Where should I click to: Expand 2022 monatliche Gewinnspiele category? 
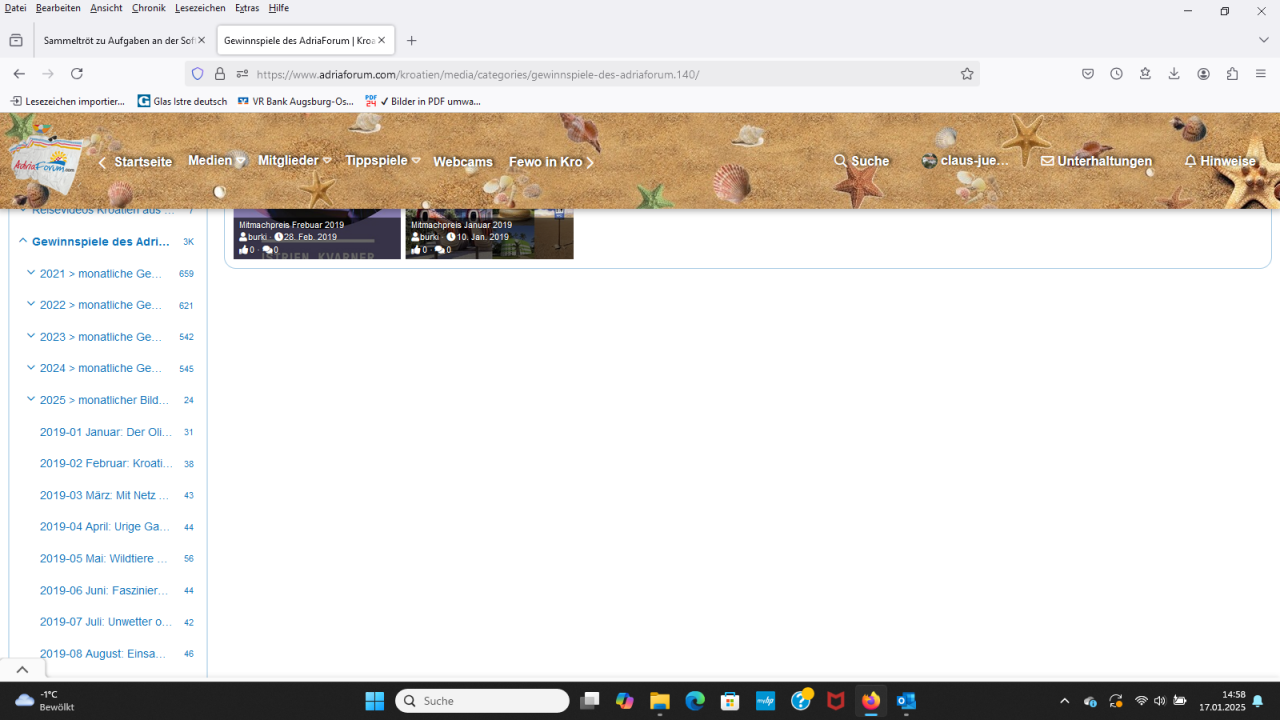31,304
